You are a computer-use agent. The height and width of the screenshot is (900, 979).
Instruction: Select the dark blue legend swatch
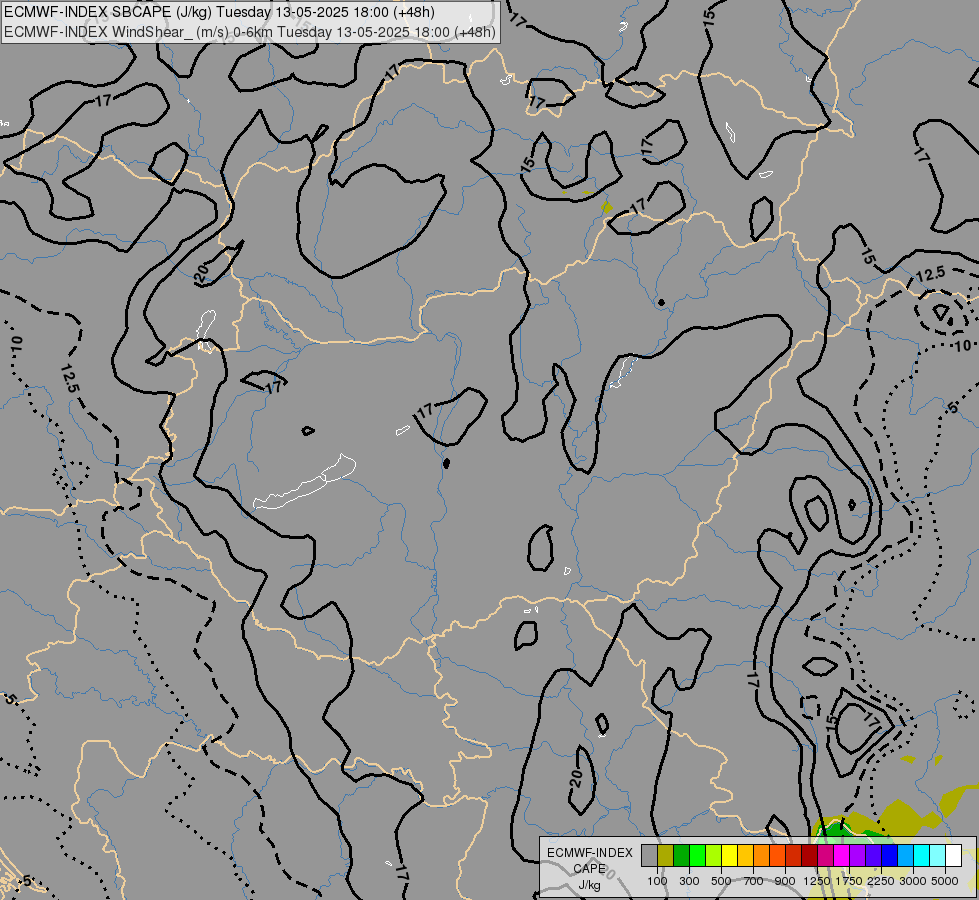tap(889, 855)
